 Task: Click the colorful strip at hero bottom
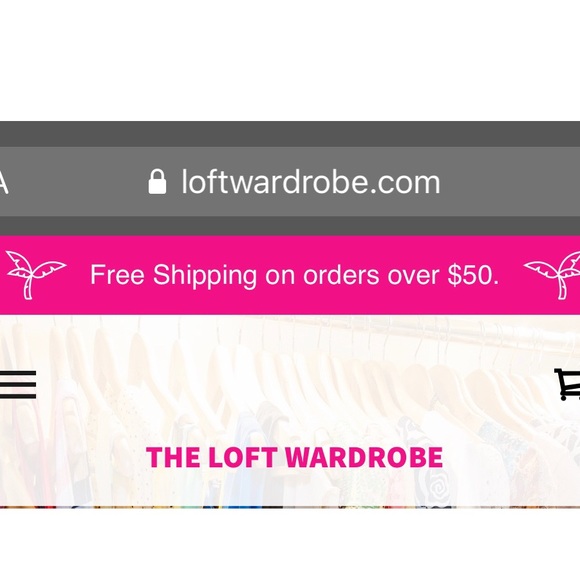[290, 506]
